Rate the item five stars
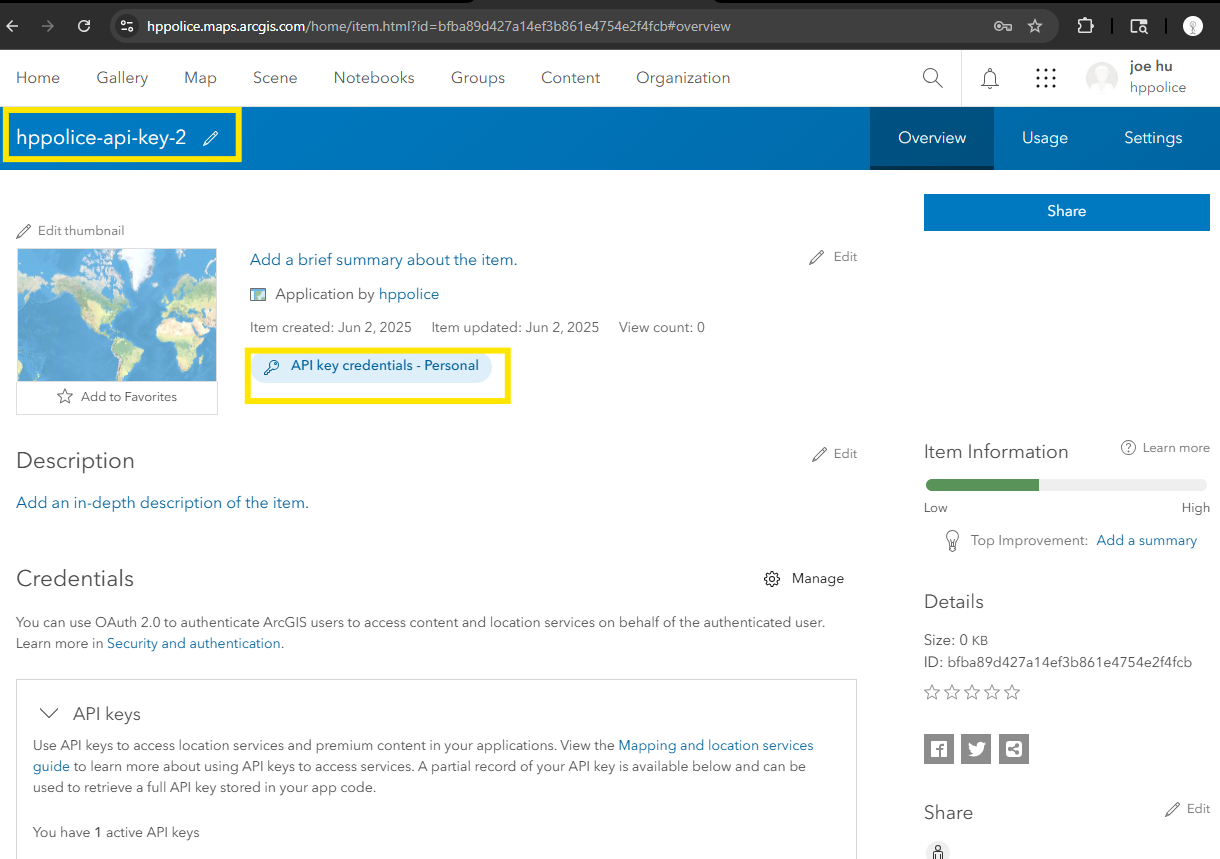 1012,692
